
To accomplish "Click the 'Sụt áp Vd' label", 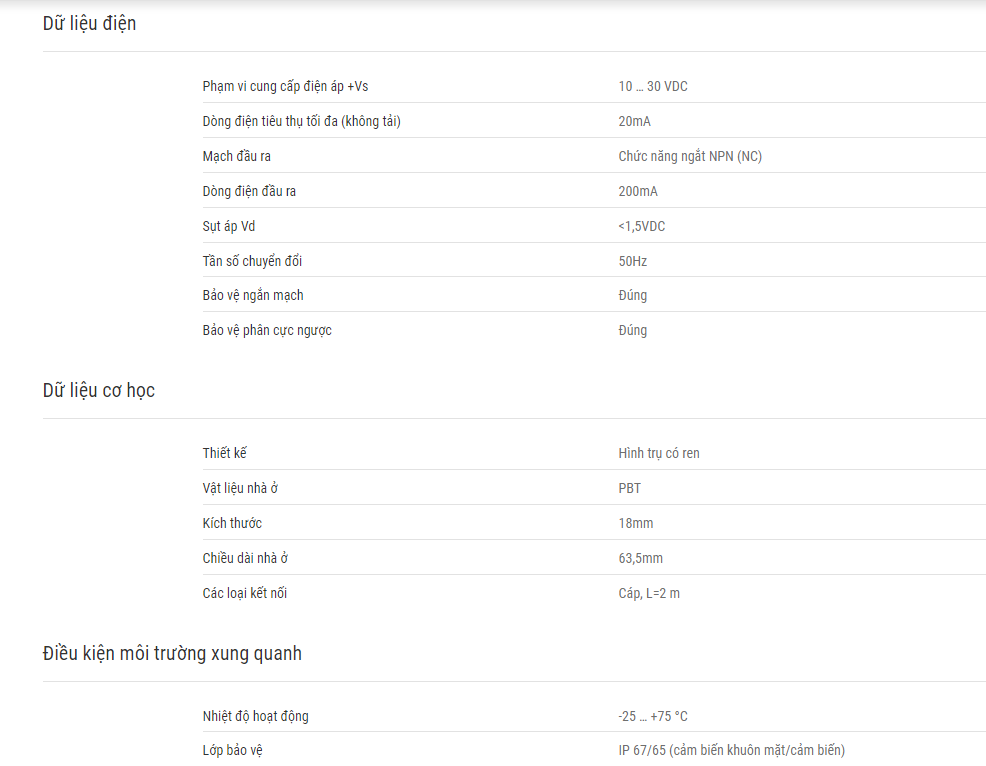I will pos(229,226).
